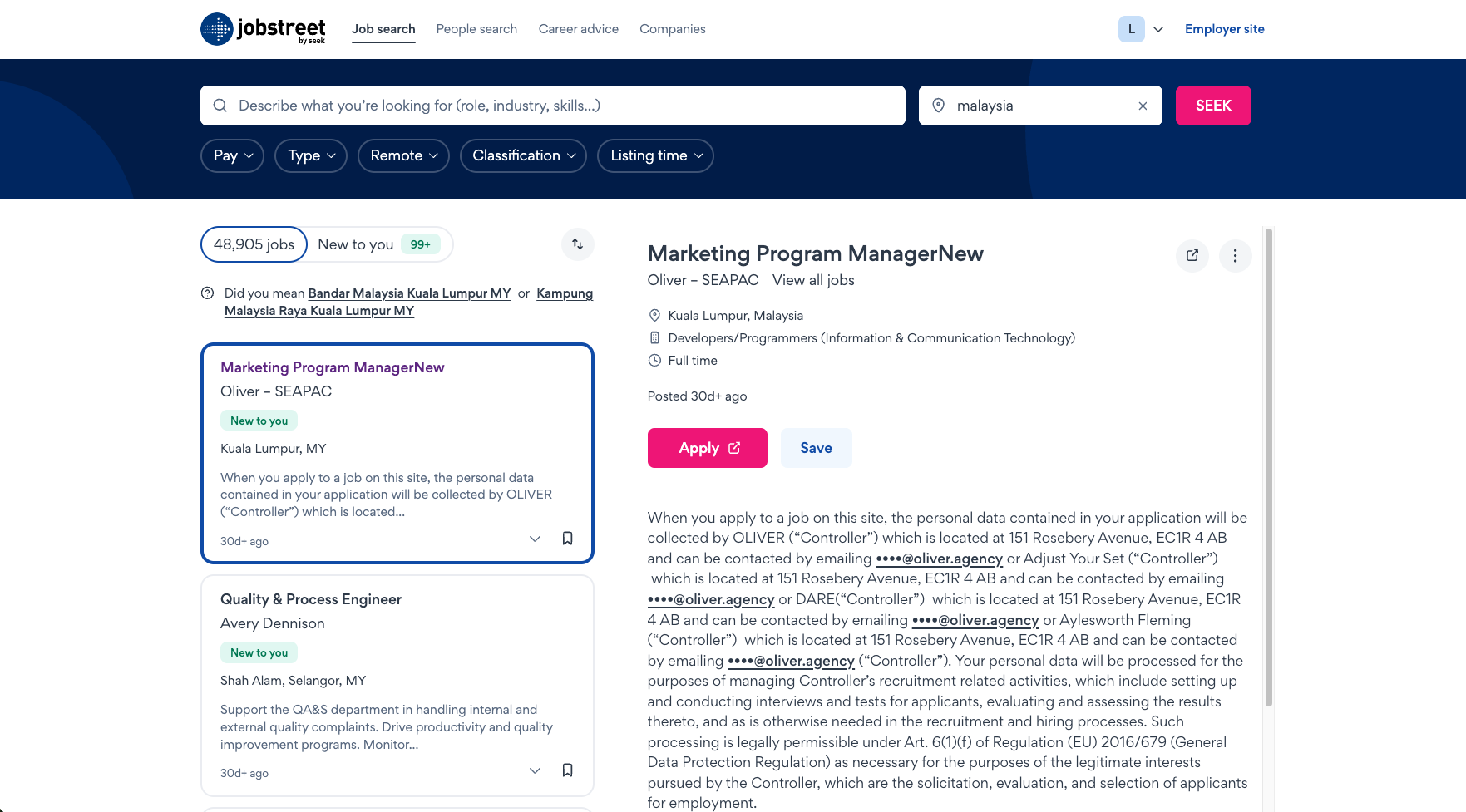Screen dimensions: 1466x812
Task: Open the Type filter dropdown
Action: pyautogui.click(x=311, y=155)
